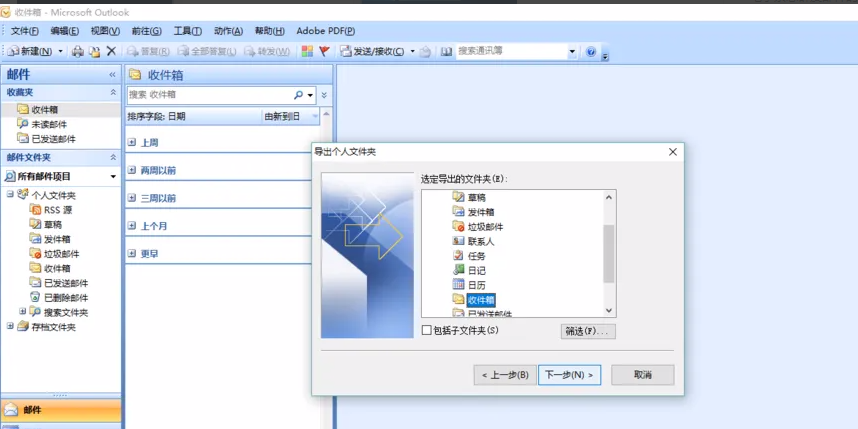Click the Print icon in toolbar
The image size is (858, 429).
[78, 51]
